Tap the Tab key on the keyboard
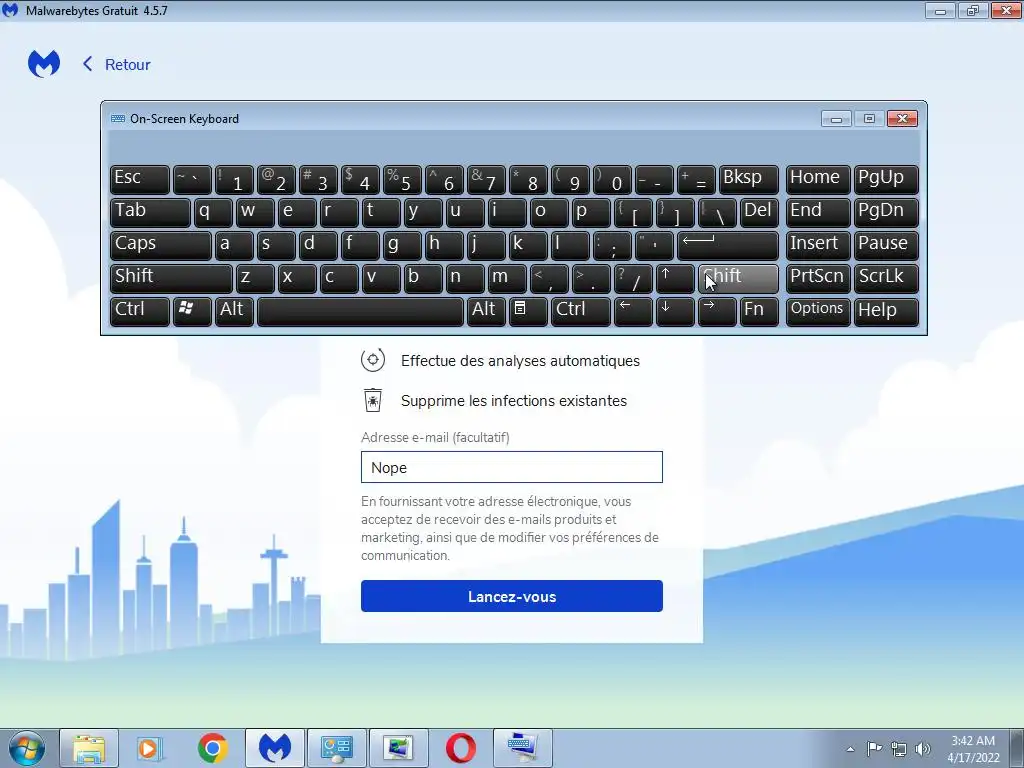 (x=150, y=212)
